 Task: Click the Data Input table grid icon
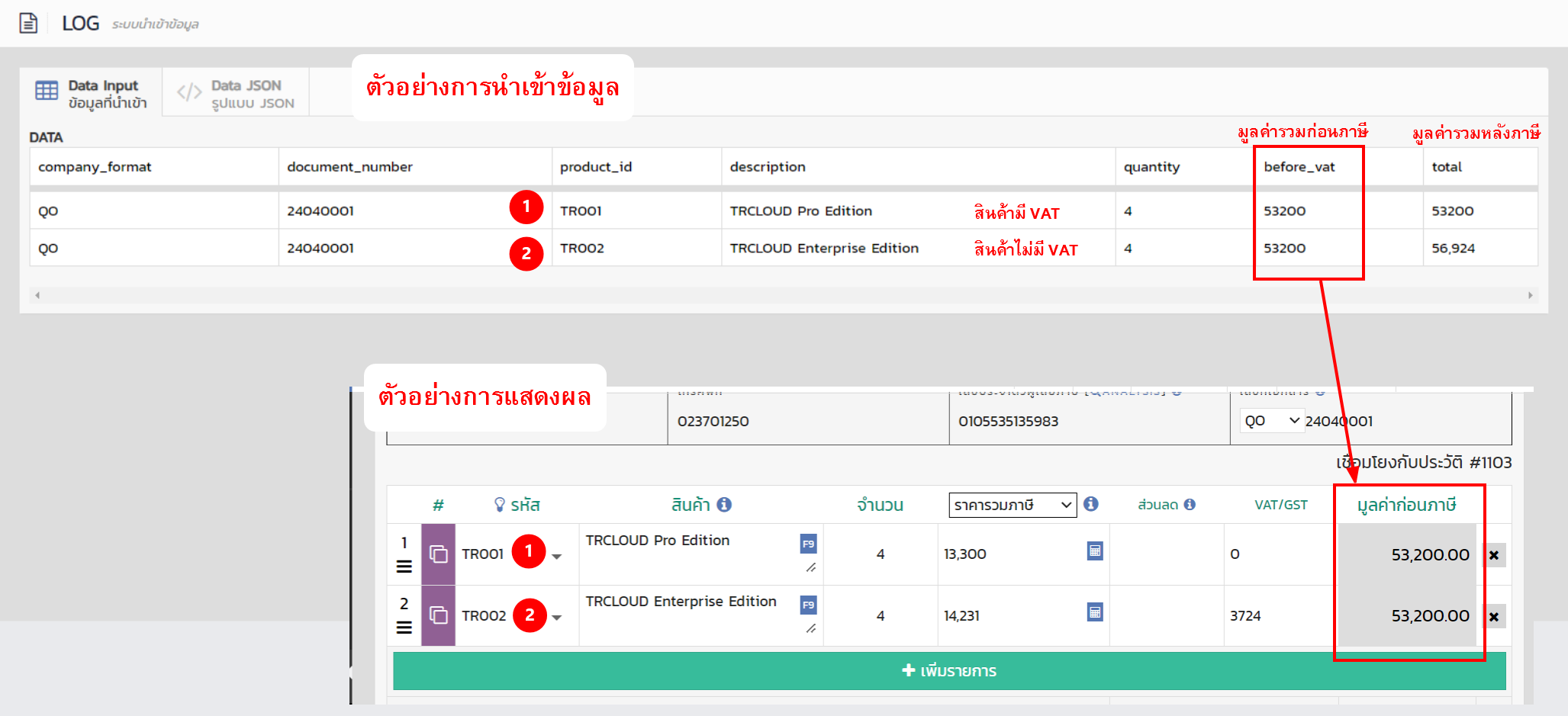pos(47,91)
